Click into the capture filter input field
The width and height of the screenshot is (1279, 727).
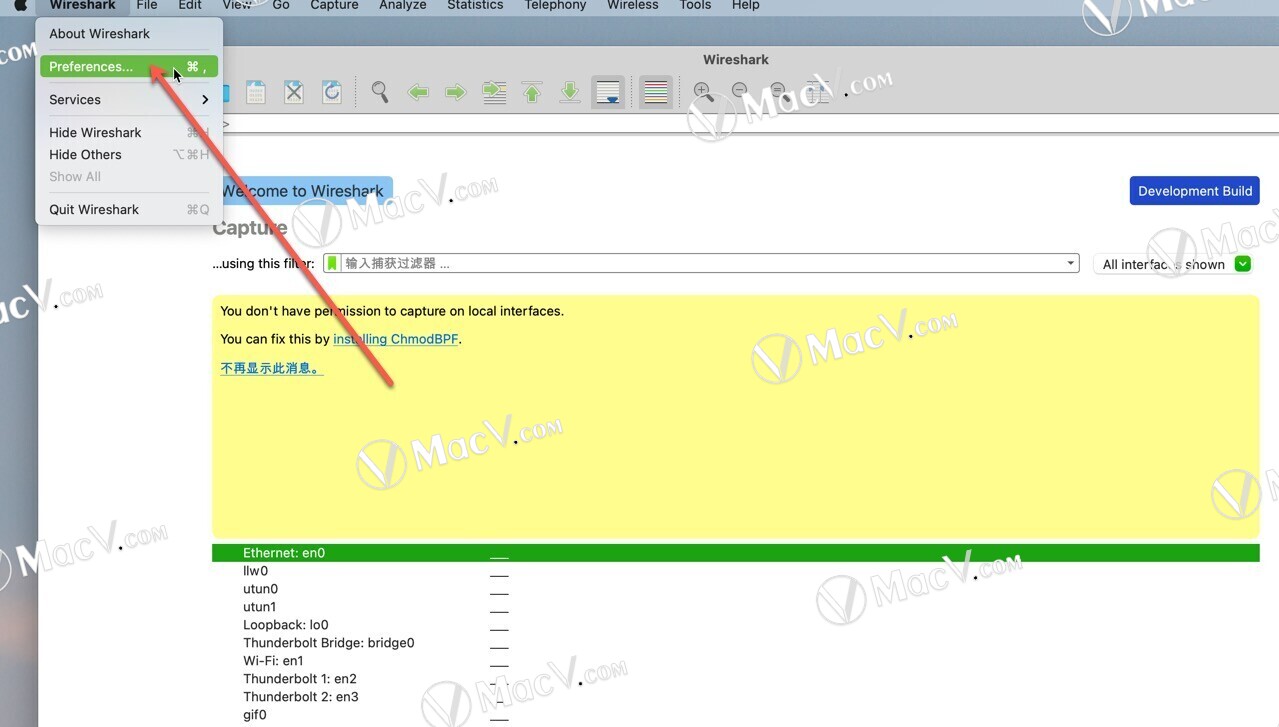[x=701, y=264]
